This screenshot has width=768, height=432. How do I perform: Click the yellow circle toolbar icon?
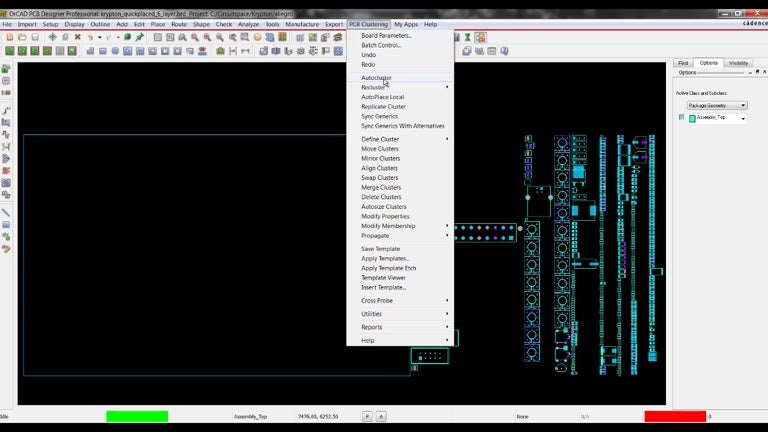(257, 37)
